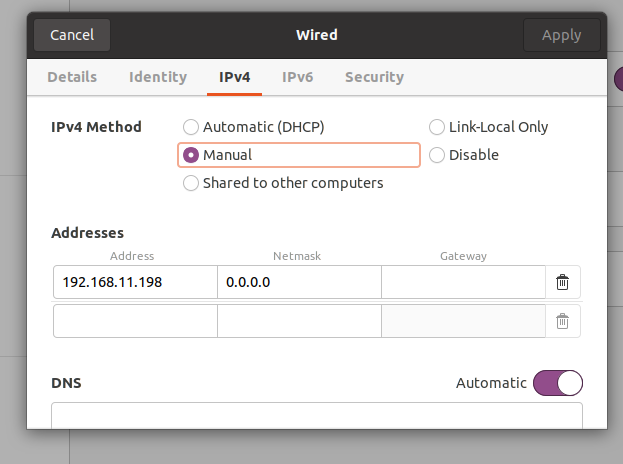Select Automatic (DHCP) method
The width and height of the screenshot is (623, 464).
[253, 127]
